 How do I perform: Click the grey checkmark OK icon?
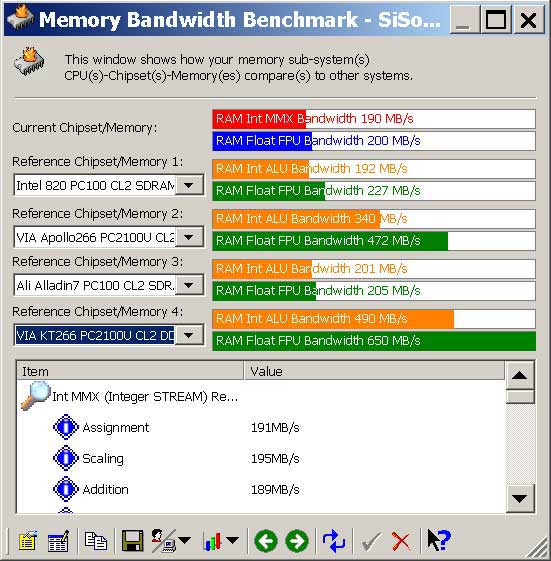click(371, 541)
